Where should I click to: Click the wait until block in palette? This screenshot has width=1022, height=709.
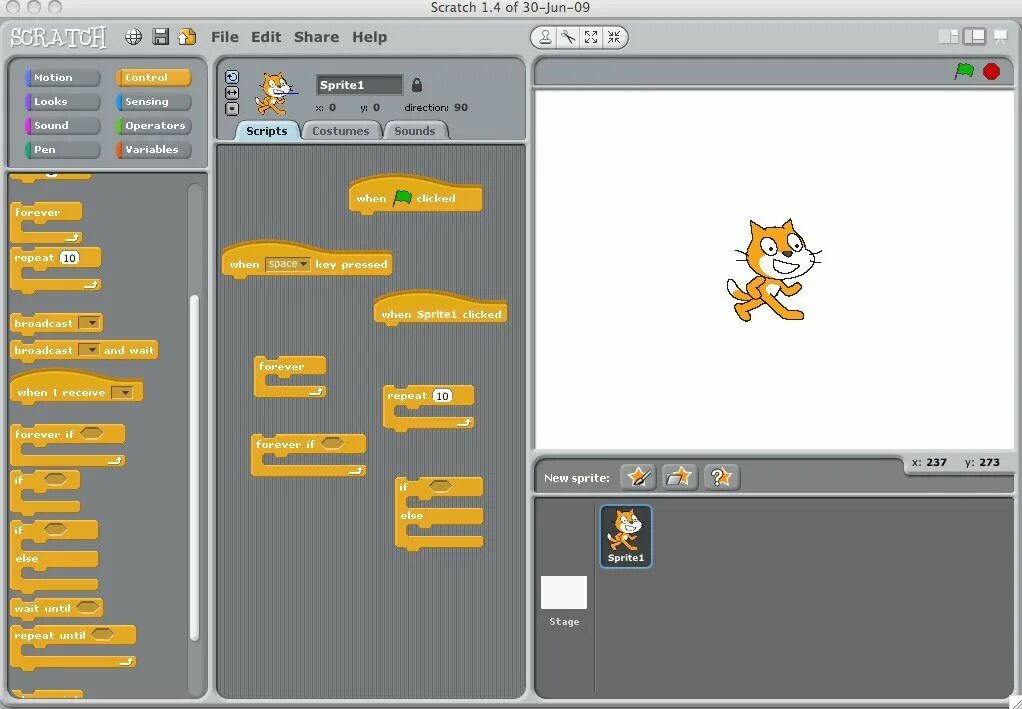click(x=57, y=609)
